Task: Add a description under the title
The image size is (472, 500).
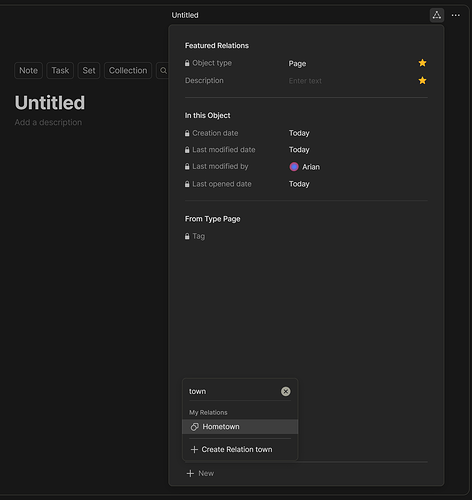Action: (x=48, y=122)
